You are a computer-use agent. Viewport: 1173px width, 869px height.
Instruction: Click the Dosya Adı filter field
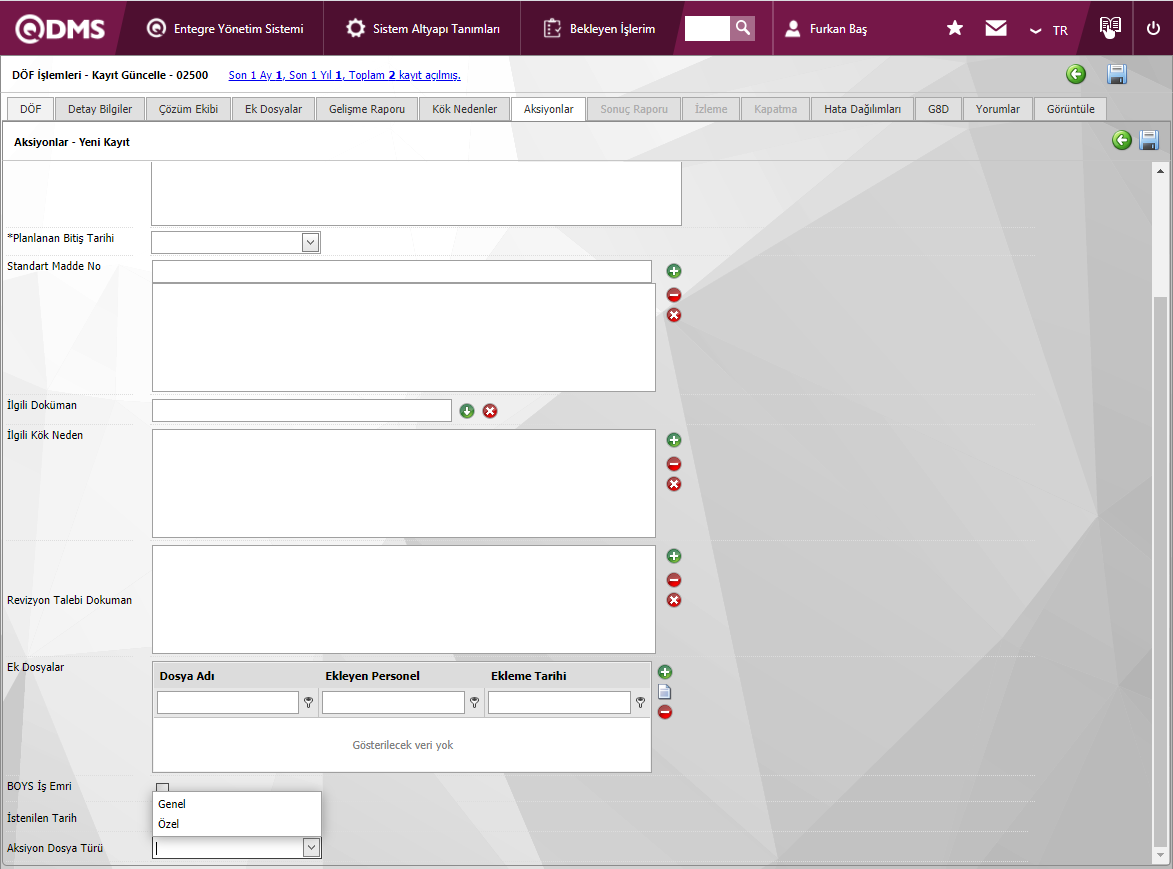point(227,702)
